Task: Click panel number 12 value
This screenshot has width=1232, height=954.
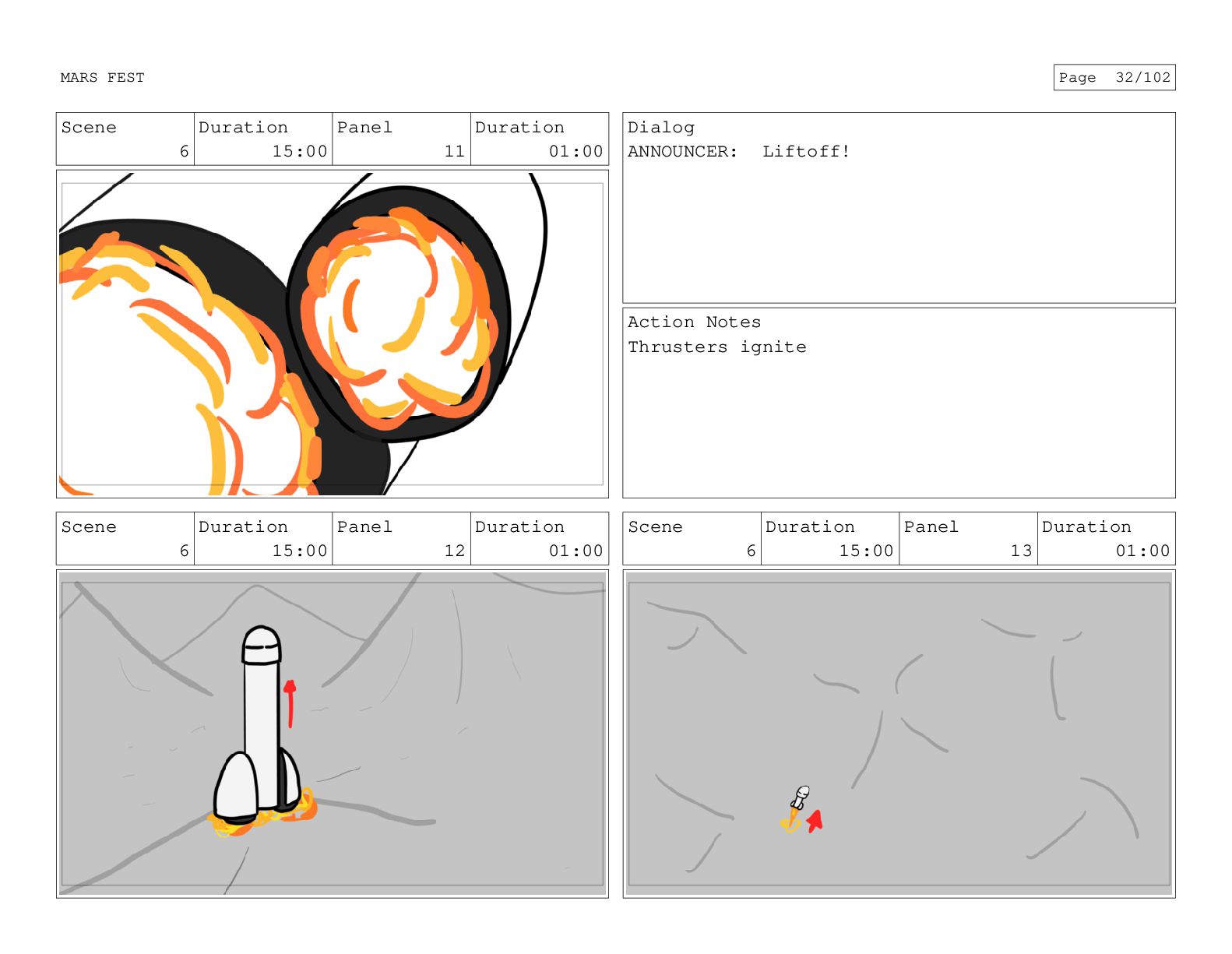Action: click(x=455, y=551)
